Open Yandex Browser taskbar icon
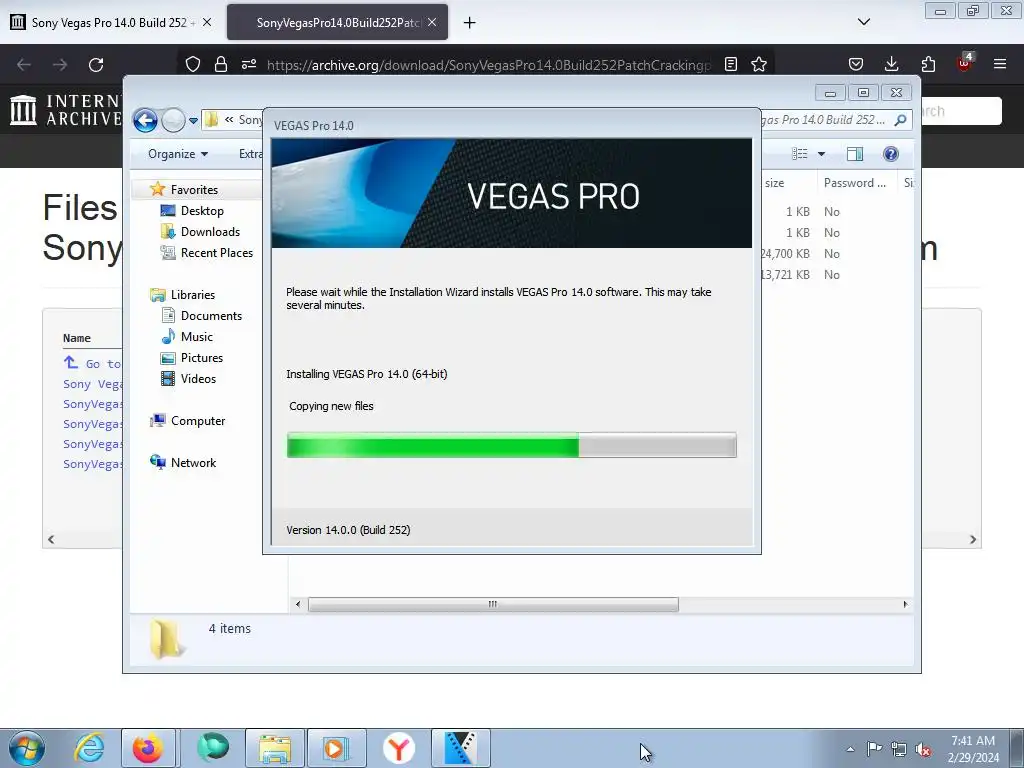 pos(398,748)
